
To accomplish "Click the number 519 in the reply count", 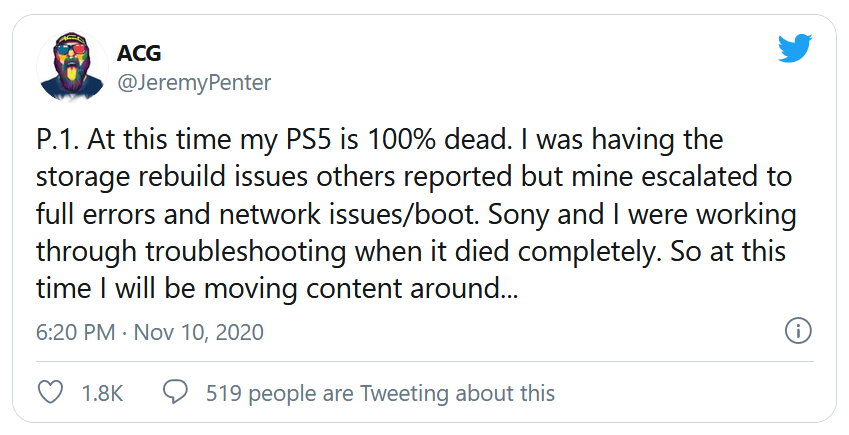I will click(x=223, y=393).
